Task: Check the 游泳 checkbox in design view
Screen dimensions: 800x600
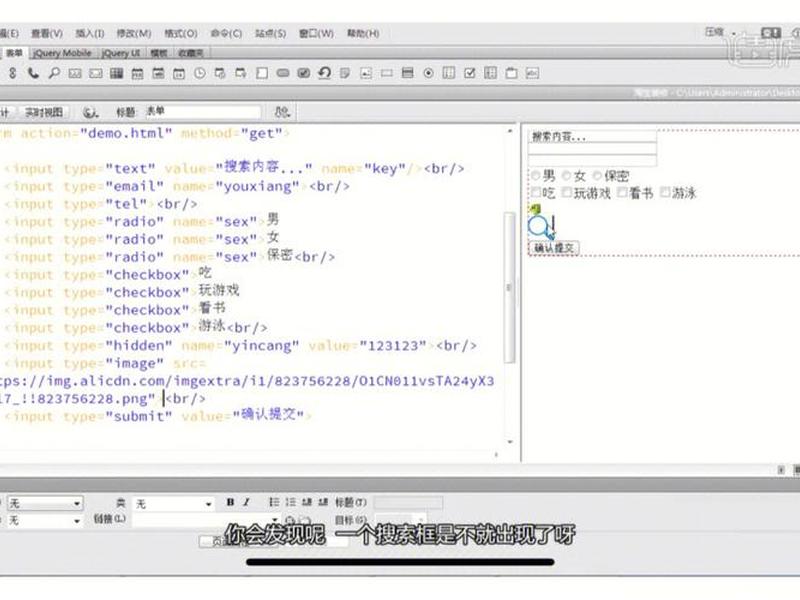Action: coord(665,192)
